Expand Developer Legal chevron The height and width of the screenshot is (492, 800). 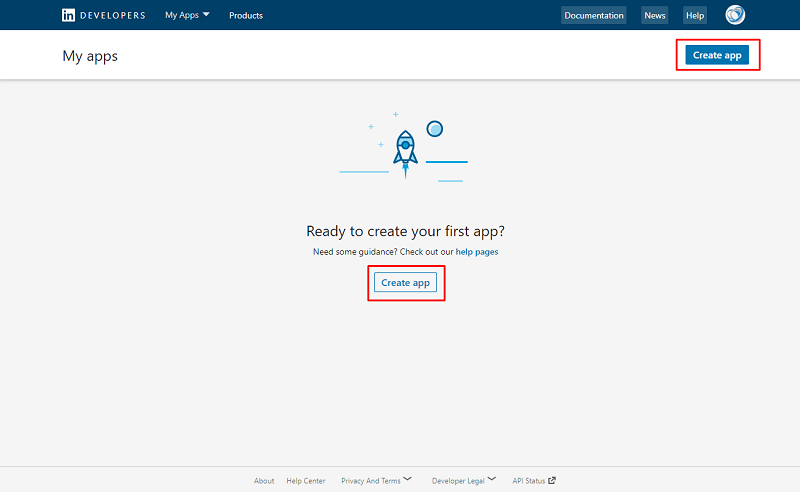click(x=491, y=479)
